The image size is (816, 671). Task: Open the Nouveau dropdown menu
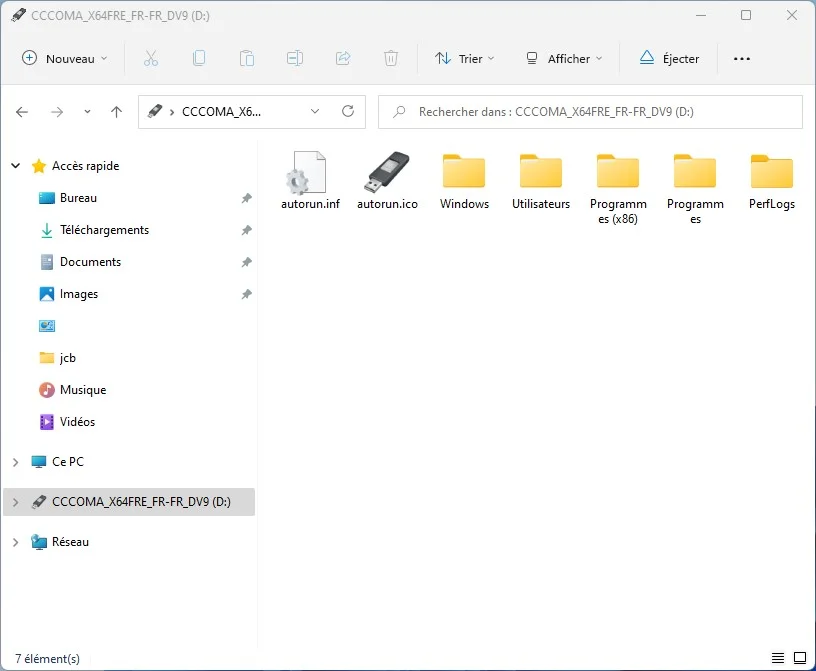pos(64,58)
